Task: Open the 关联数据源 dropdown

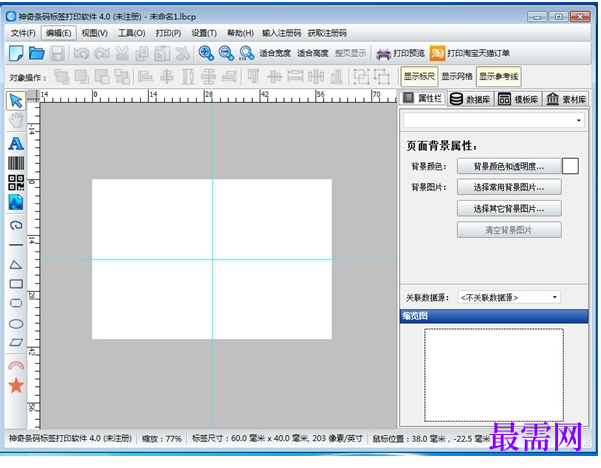Action: pyautogui.click(x=509, y=297)
